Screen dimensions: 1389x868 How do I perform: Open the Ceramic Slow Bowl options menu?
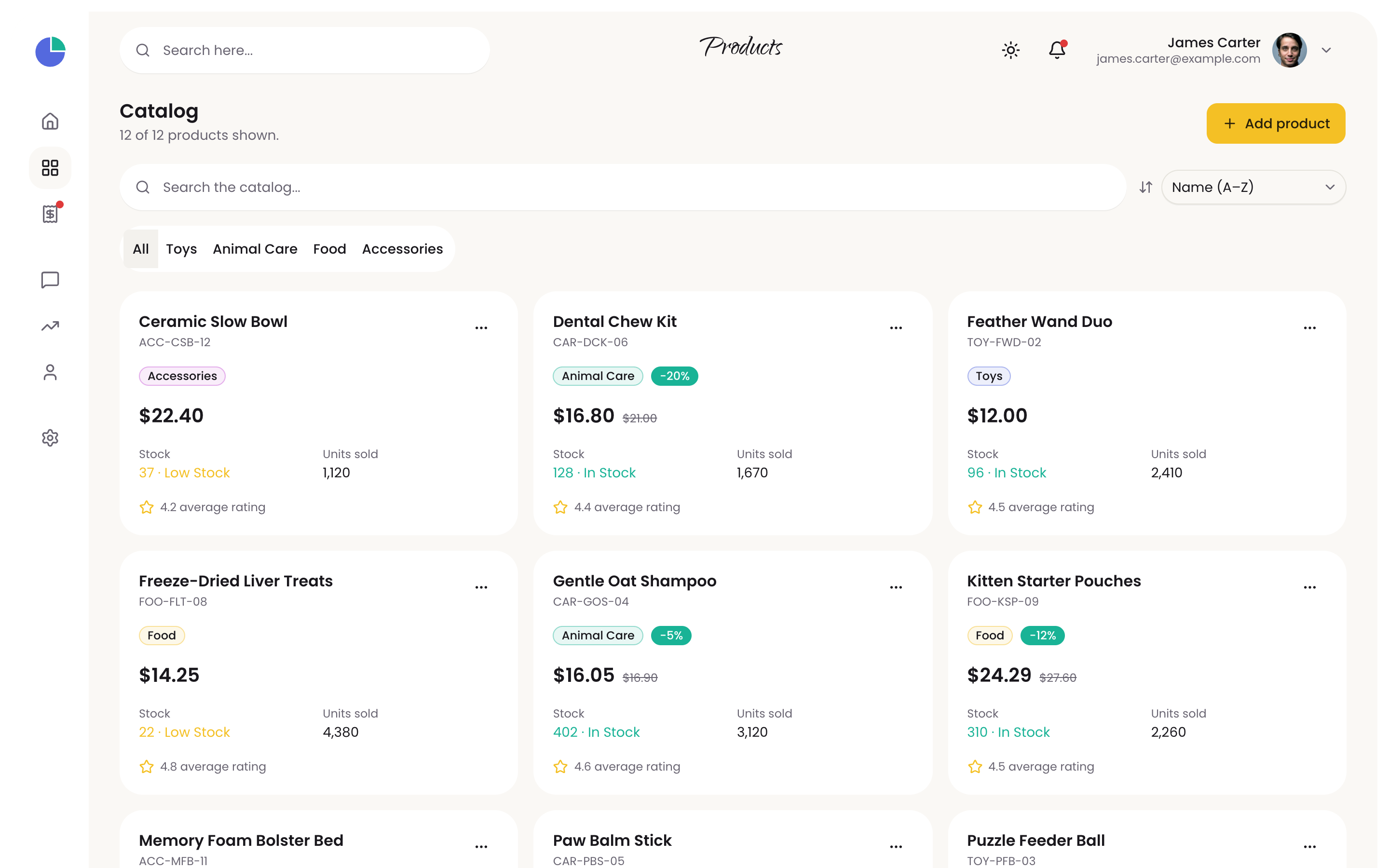(481, 328)
